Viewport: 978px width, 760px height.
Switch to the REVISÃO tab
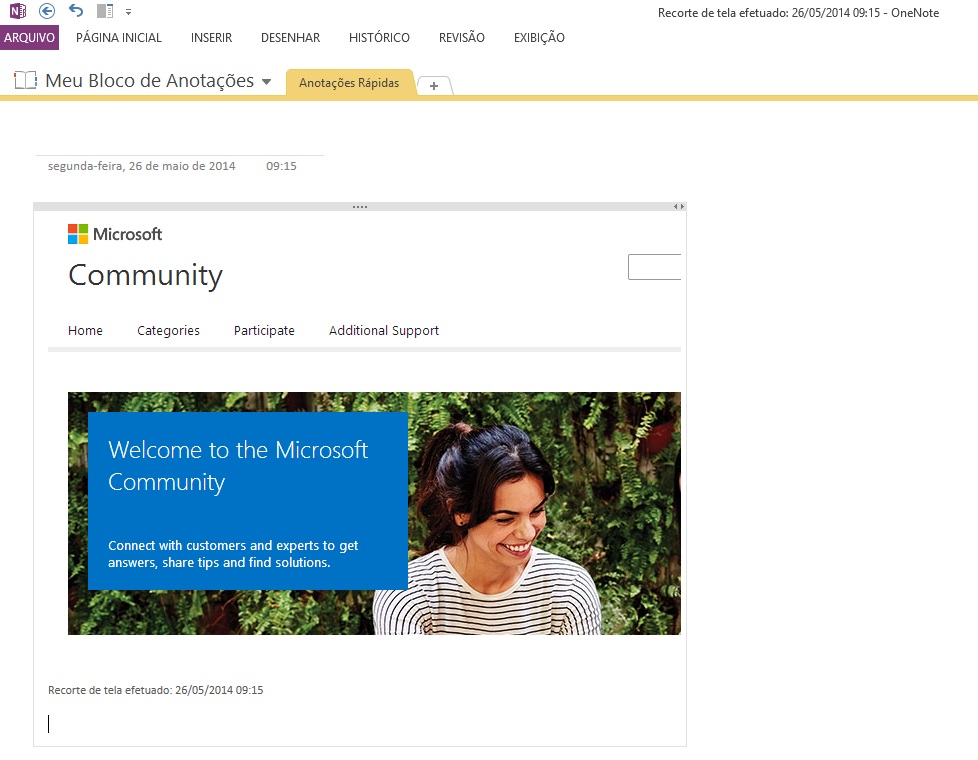click(462, 37)
